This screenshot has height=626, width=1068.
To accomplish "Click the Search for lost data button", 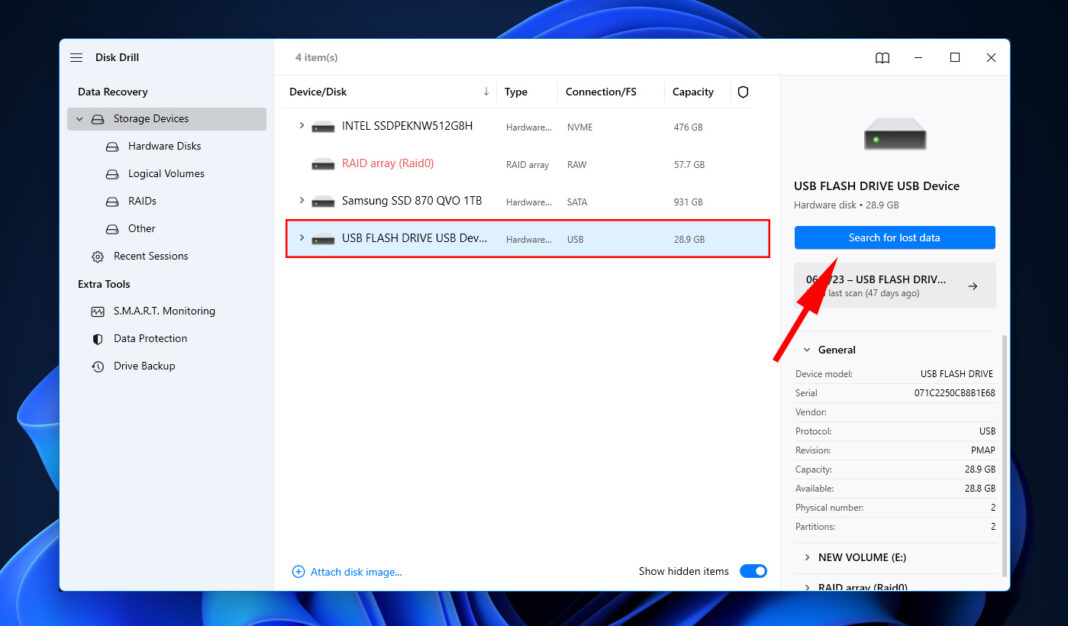I will click(894, 238).
